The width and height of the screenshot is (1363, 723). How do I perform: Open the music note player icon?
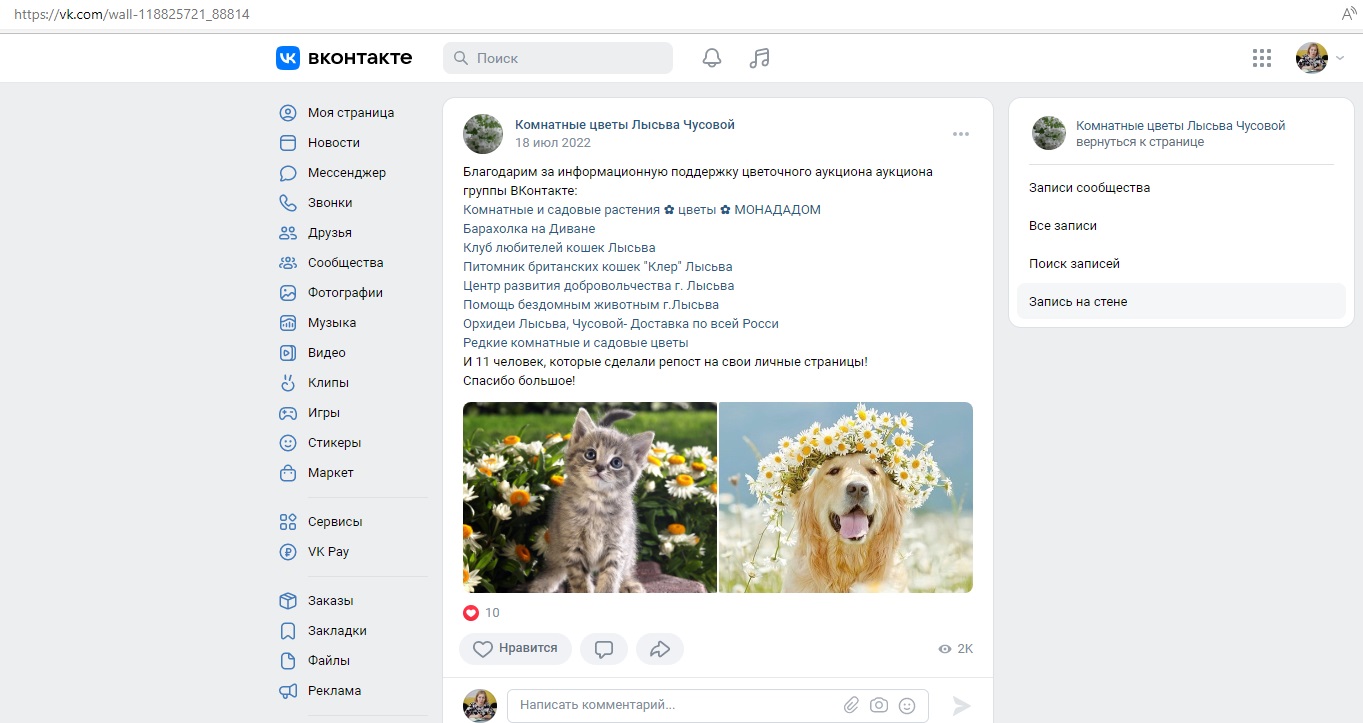click(x=760, y=58)
